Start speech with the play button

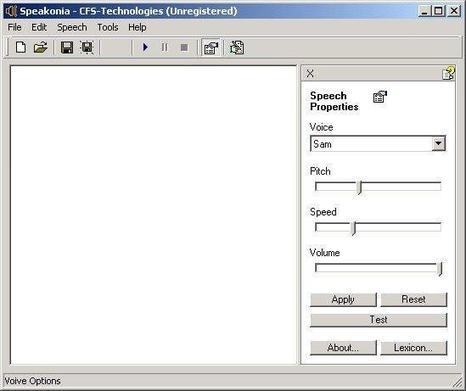[145, 47]
